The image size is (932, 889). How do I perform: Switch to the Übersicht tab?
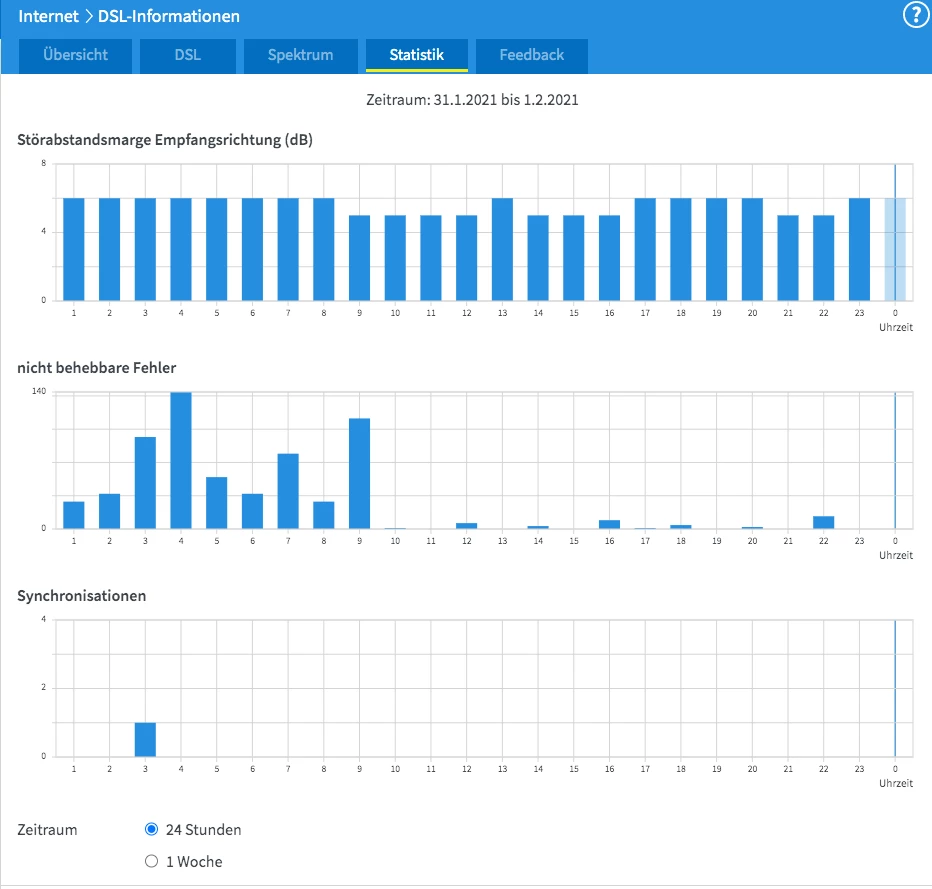coord(75,55)
